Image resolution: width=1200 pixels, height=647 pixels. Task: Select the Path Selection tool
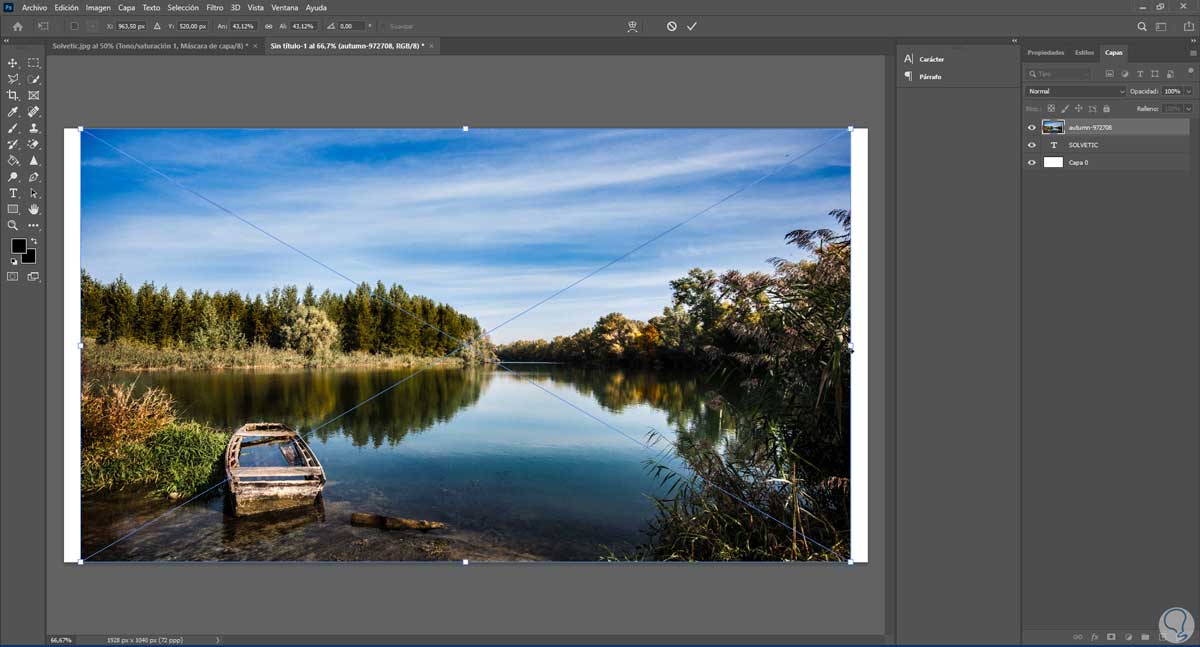34,193
